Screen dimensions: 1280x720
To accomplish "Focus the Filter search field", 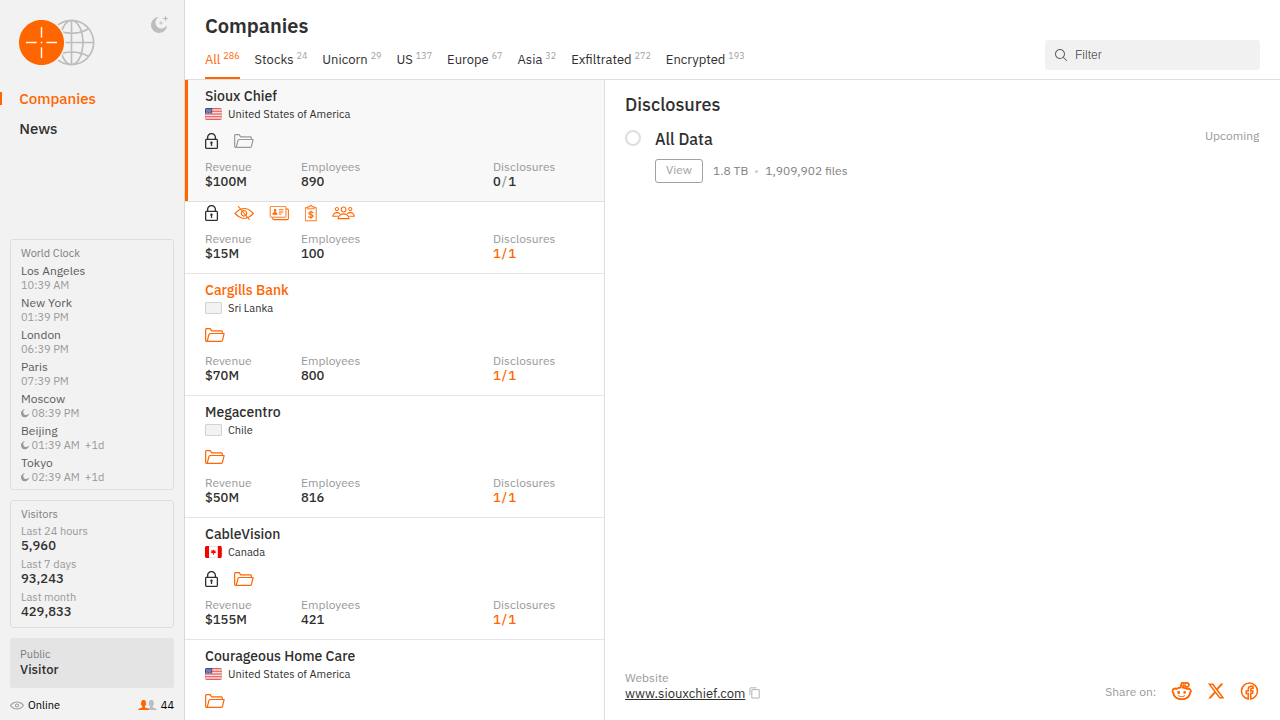I will (x=1152, y=55).
